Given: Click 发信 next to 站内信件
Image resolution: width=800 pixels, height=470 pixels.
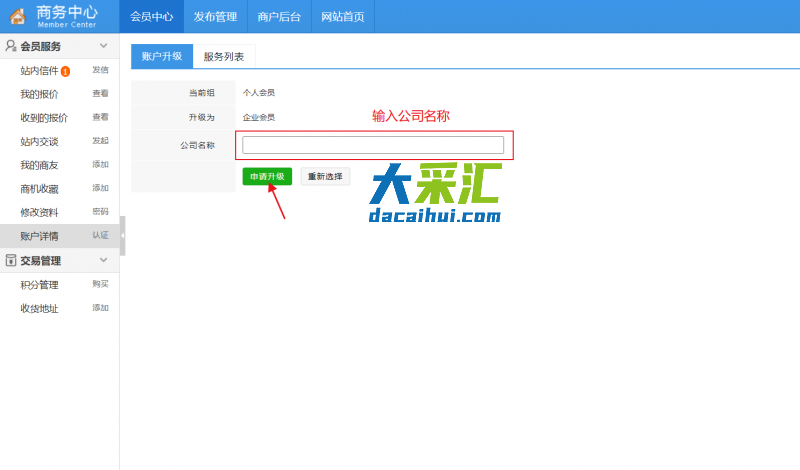Looking at the screenshot, I should [x=101, y=70].
